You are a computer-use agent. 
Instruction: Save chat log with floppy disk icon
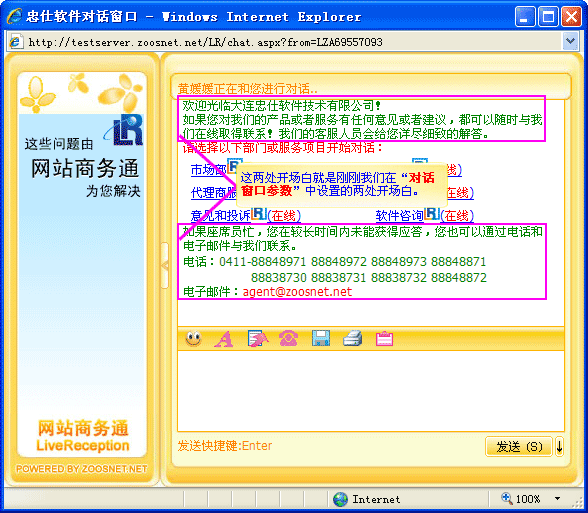[x=321, y=338]
